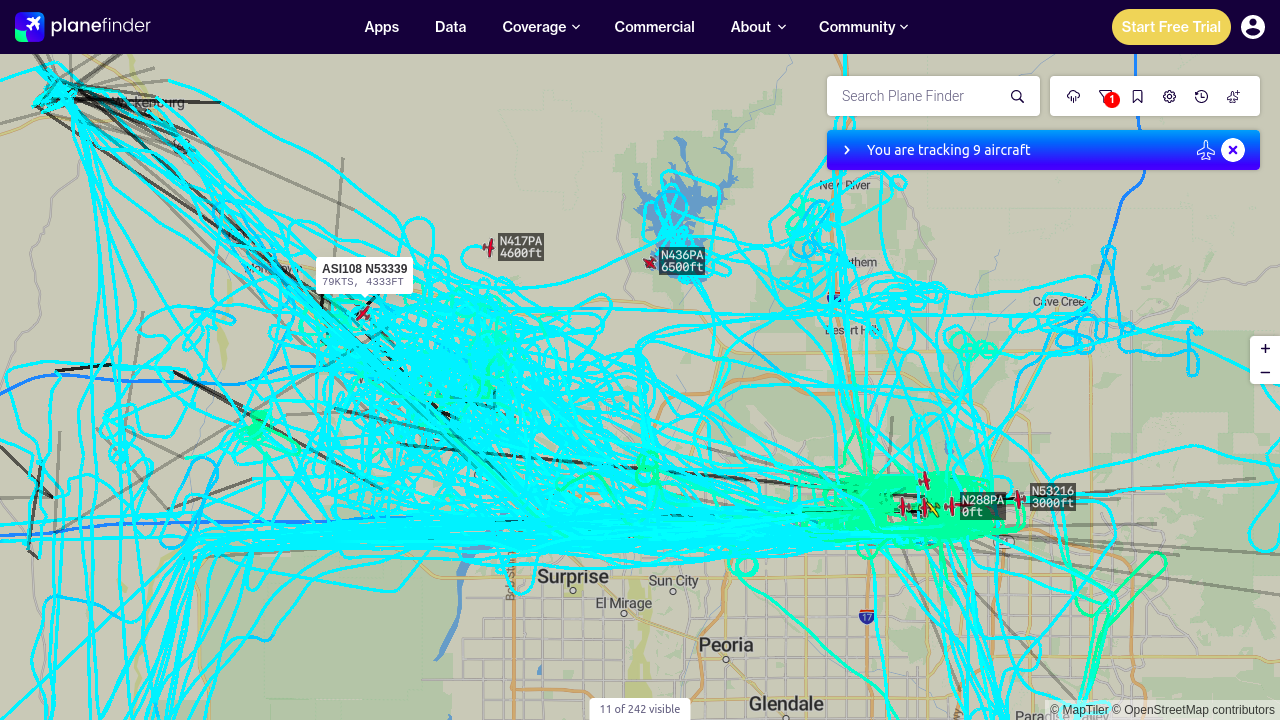Click 'You are tracking 9 aircraft' text

tap(949, 150)
